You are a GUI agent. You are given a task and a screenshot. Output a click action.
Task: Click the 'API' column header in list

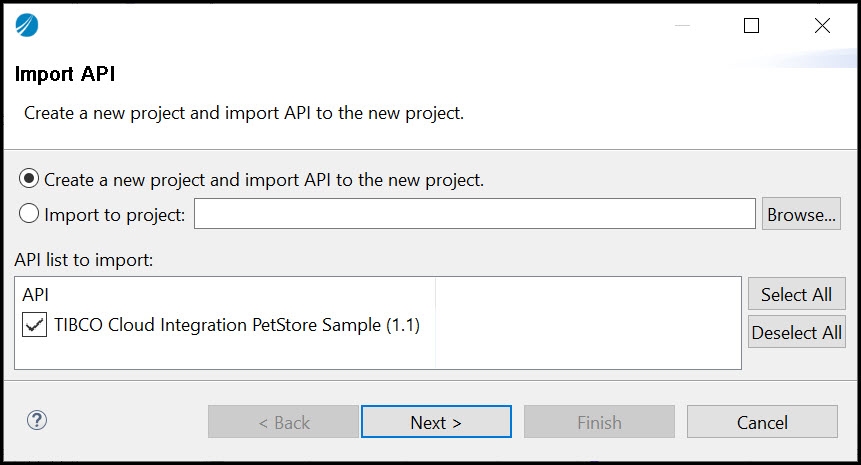[36, 295]
